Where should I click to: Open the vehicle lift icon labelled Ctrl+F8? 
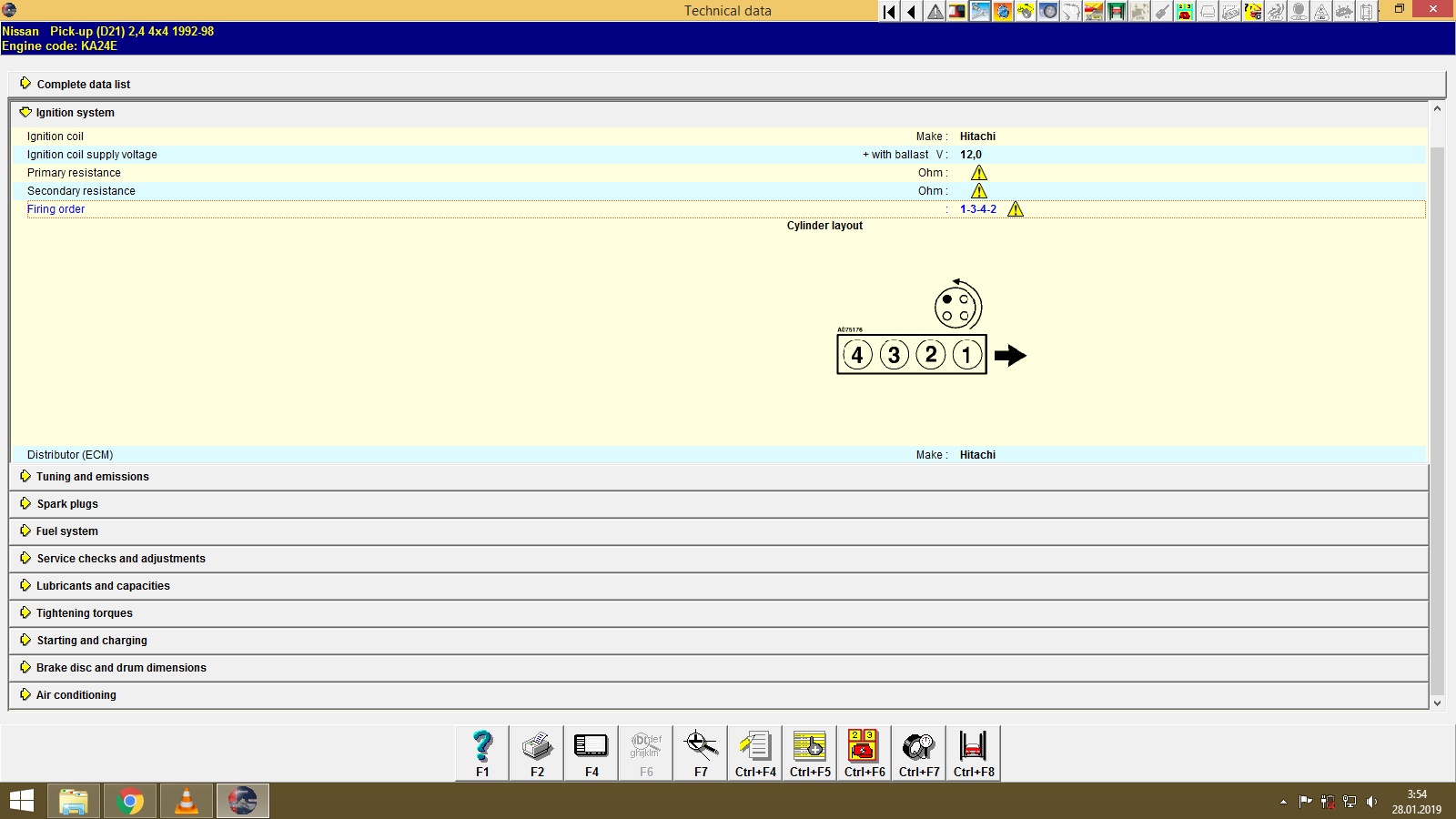(973, 746)
